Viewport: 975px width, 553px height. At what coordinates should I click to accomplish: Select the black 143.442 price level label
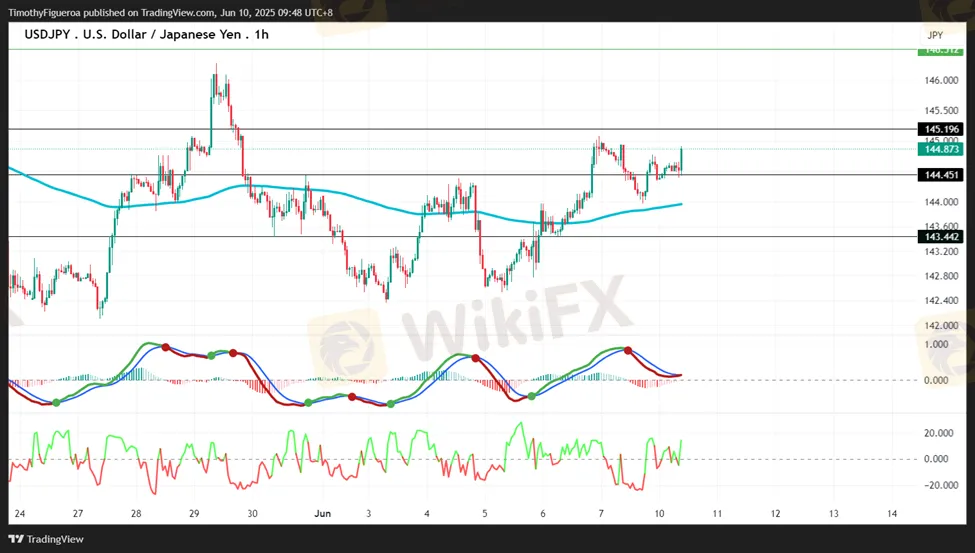click(941, 236)
